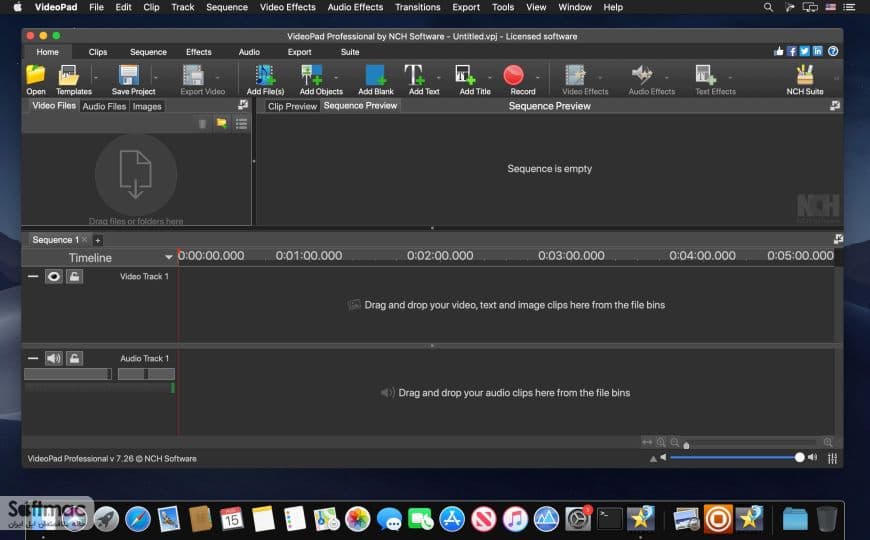Select the Clip Preview tab

[x=292, y=106]
